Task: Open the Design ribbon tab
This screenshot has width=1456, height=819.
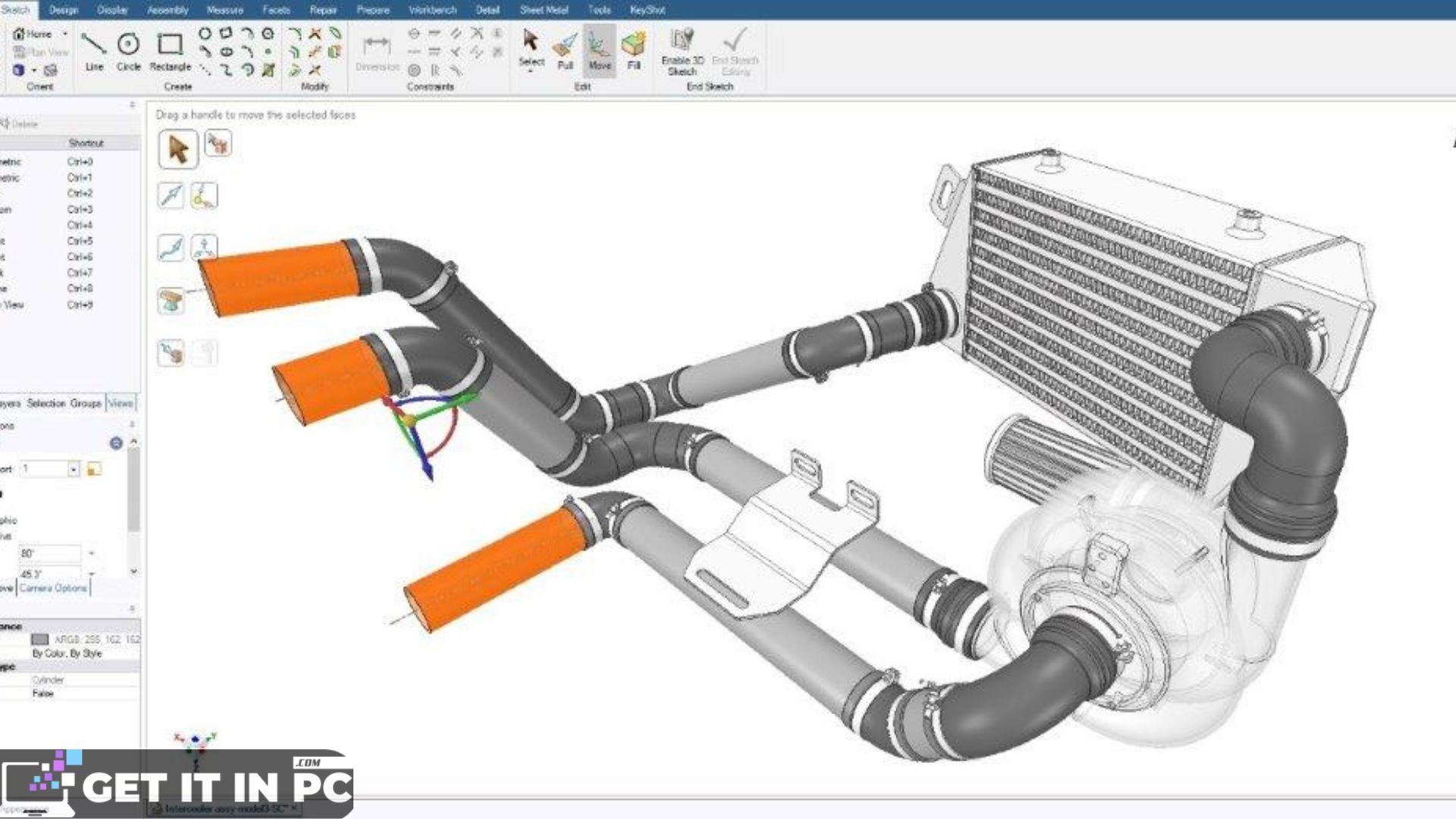Action: (64, 10)
